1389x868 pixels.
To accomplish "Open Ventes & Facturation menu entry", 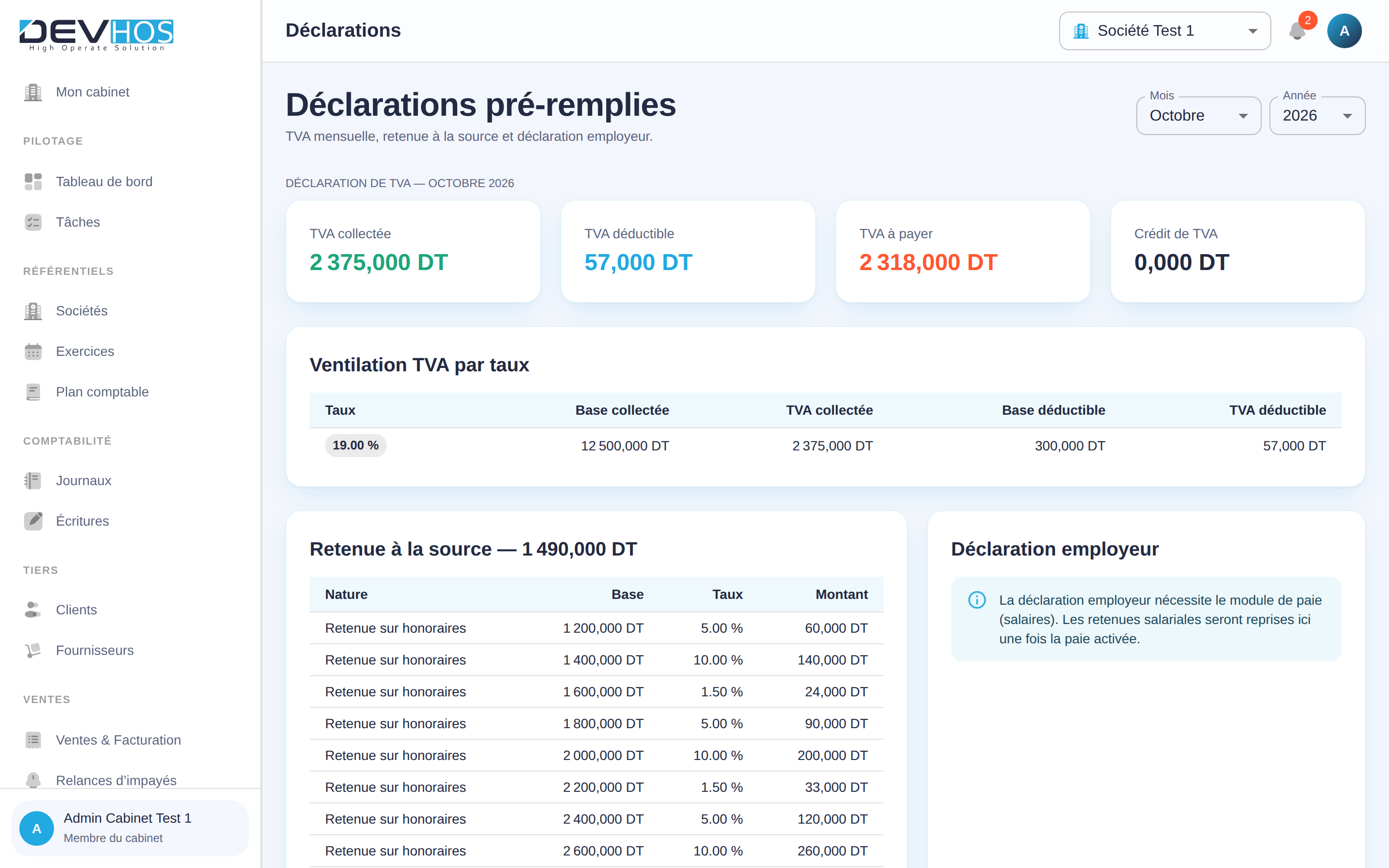I will pyautogui.click(x=130, y=740).
